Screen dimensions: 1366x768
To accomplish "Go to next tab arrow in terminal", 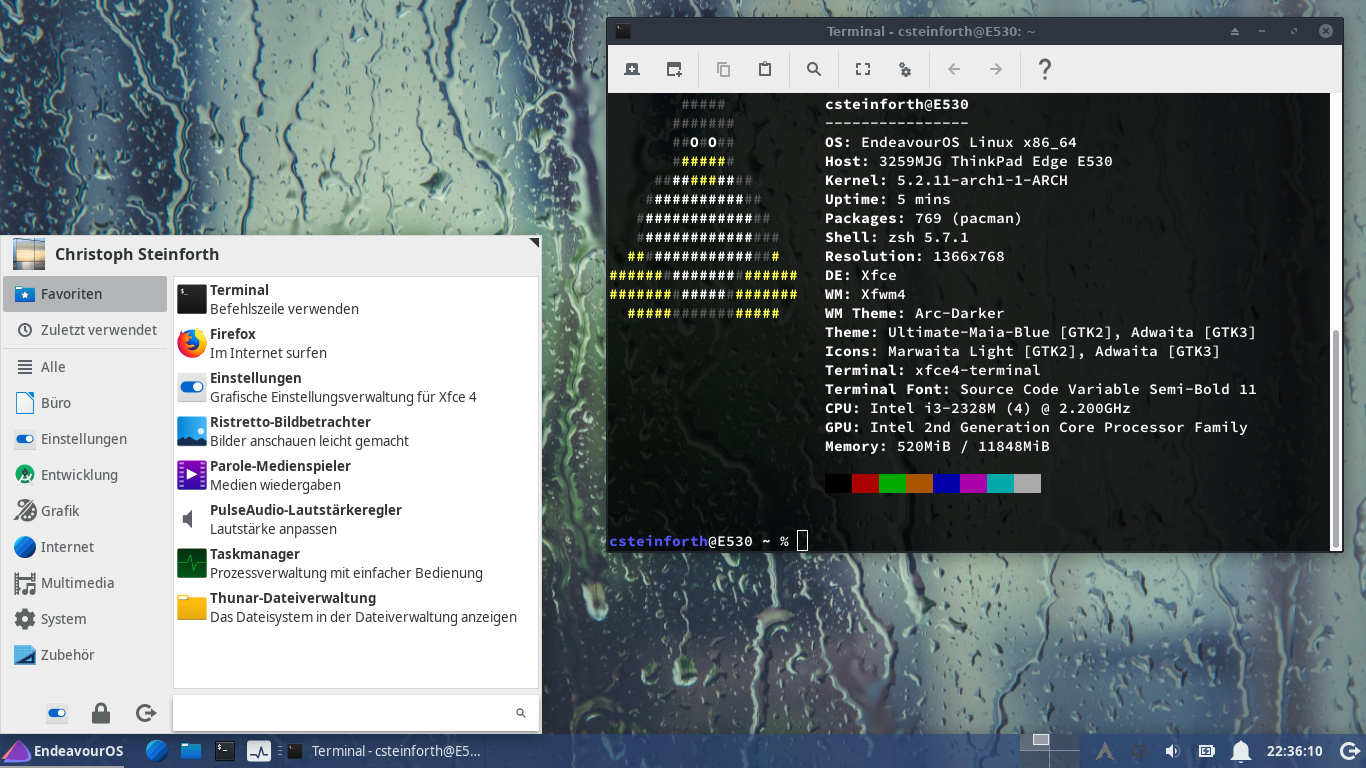I will tap(996, 69).
